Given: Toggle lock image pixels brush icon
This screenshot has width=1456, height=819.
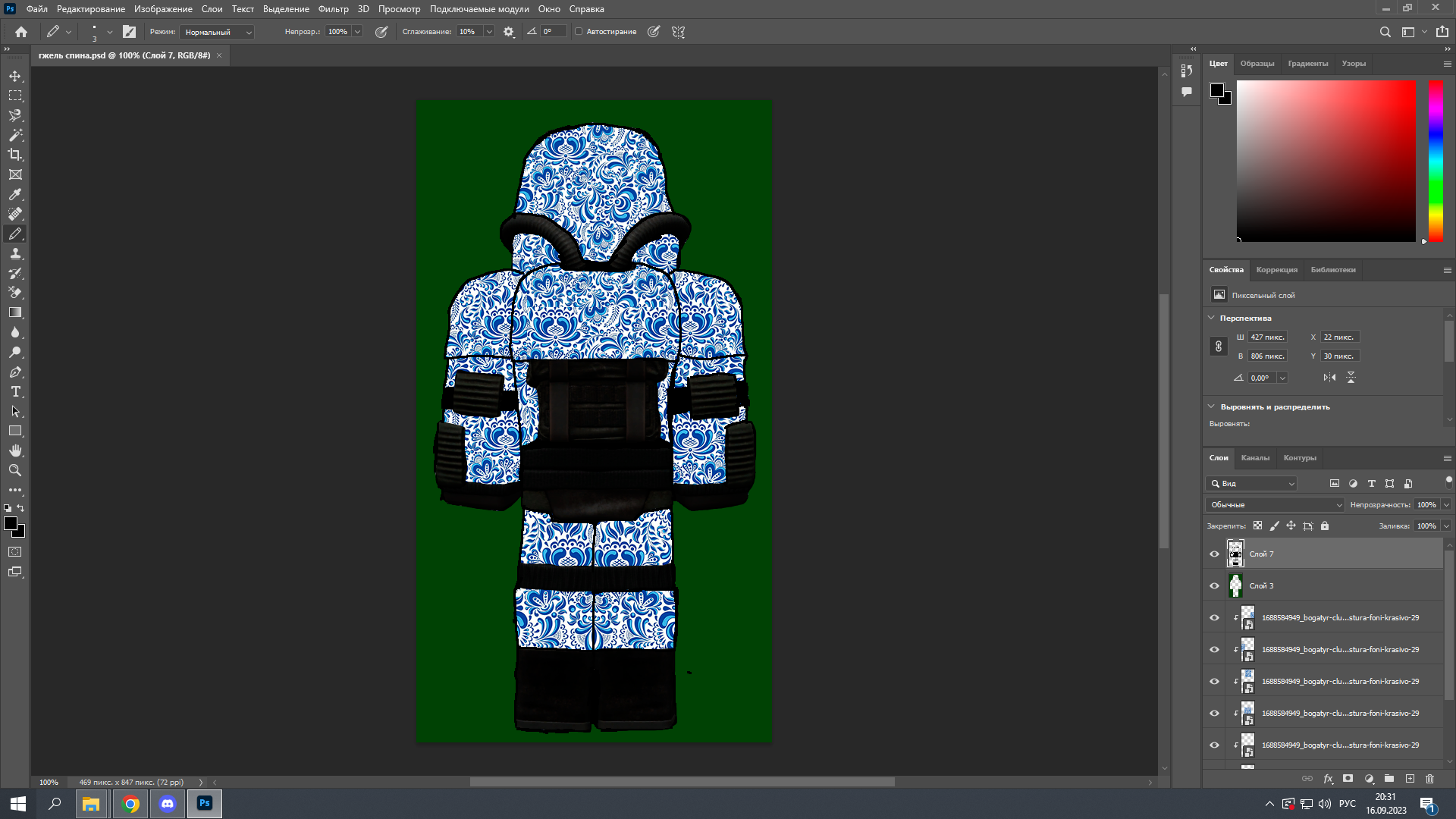Looking at the screenshot, I should (1275, 526).
